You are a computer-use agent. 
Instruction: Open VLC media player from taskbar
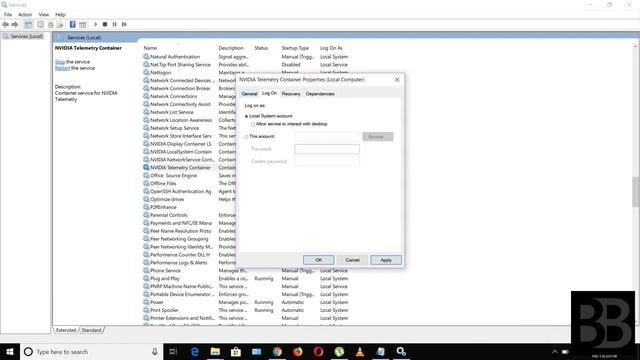tap(360, 351)
